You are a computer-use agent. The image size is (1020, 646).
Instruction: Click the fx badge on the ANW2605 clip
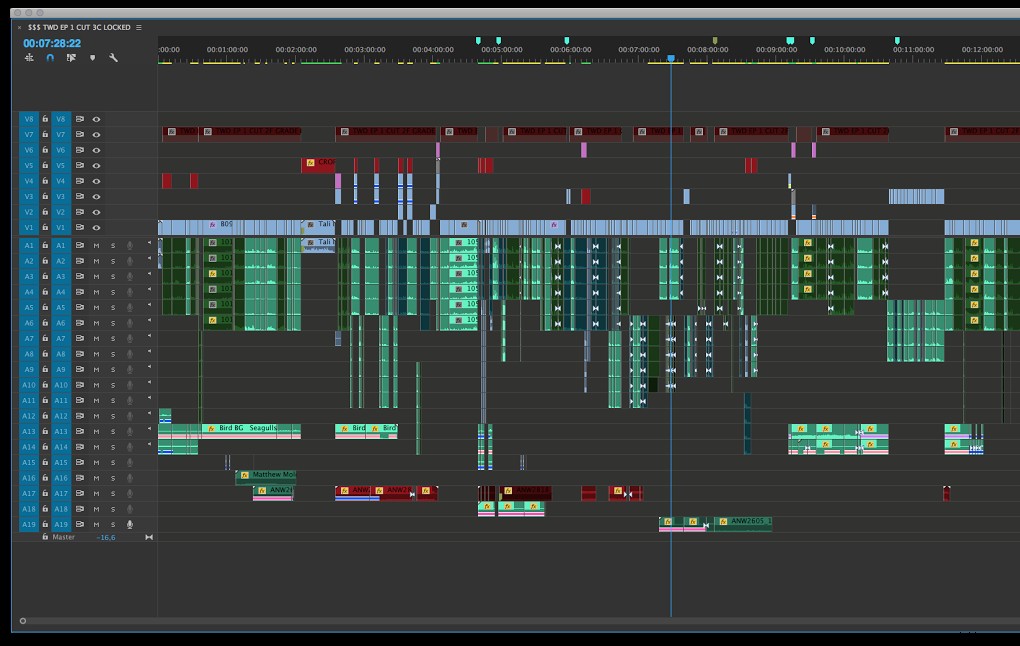723,521
